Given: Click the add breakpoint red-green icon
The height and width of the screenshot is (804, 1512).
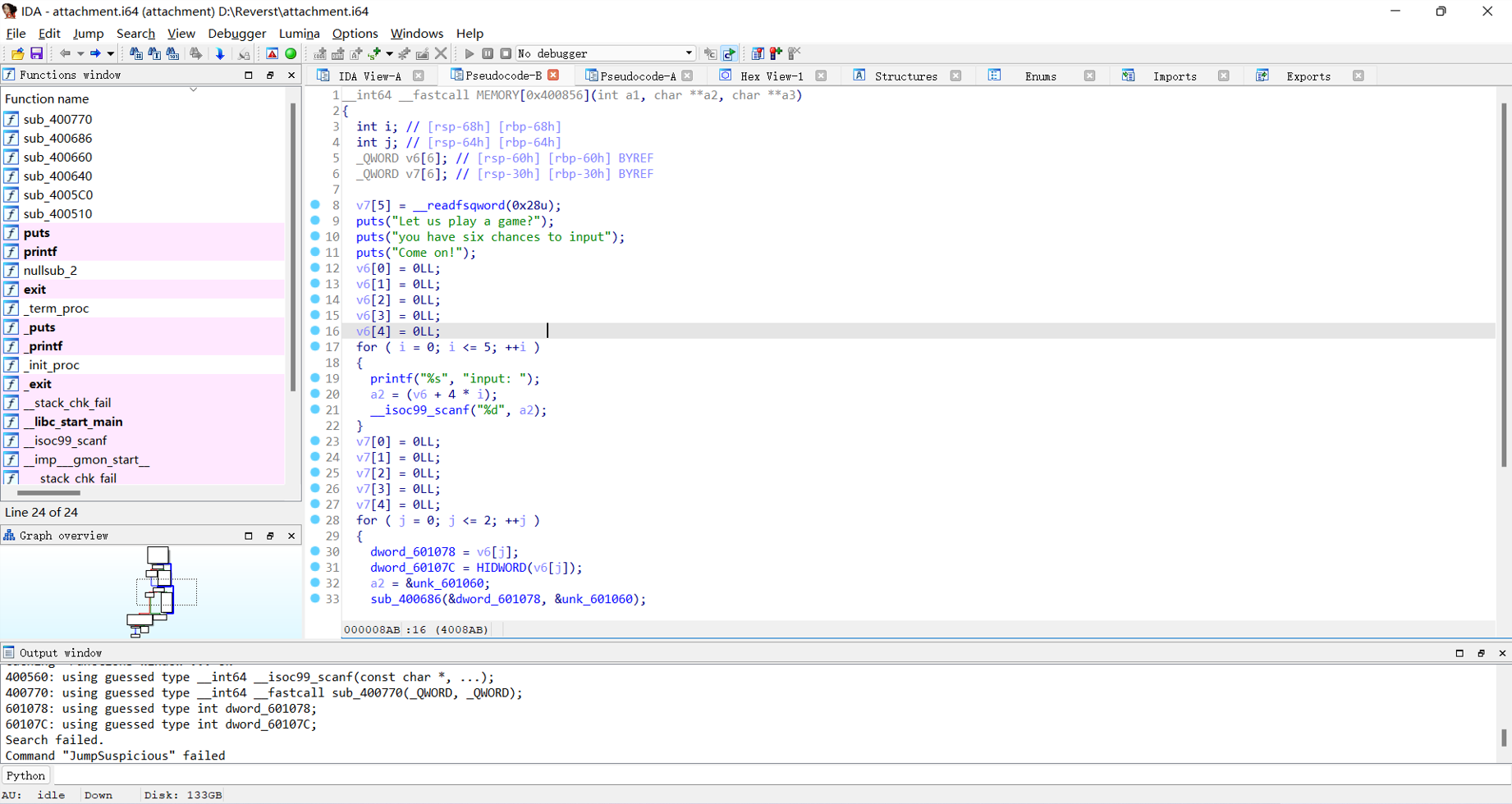Looking at the screenshot, I should [x=776, y=53].
